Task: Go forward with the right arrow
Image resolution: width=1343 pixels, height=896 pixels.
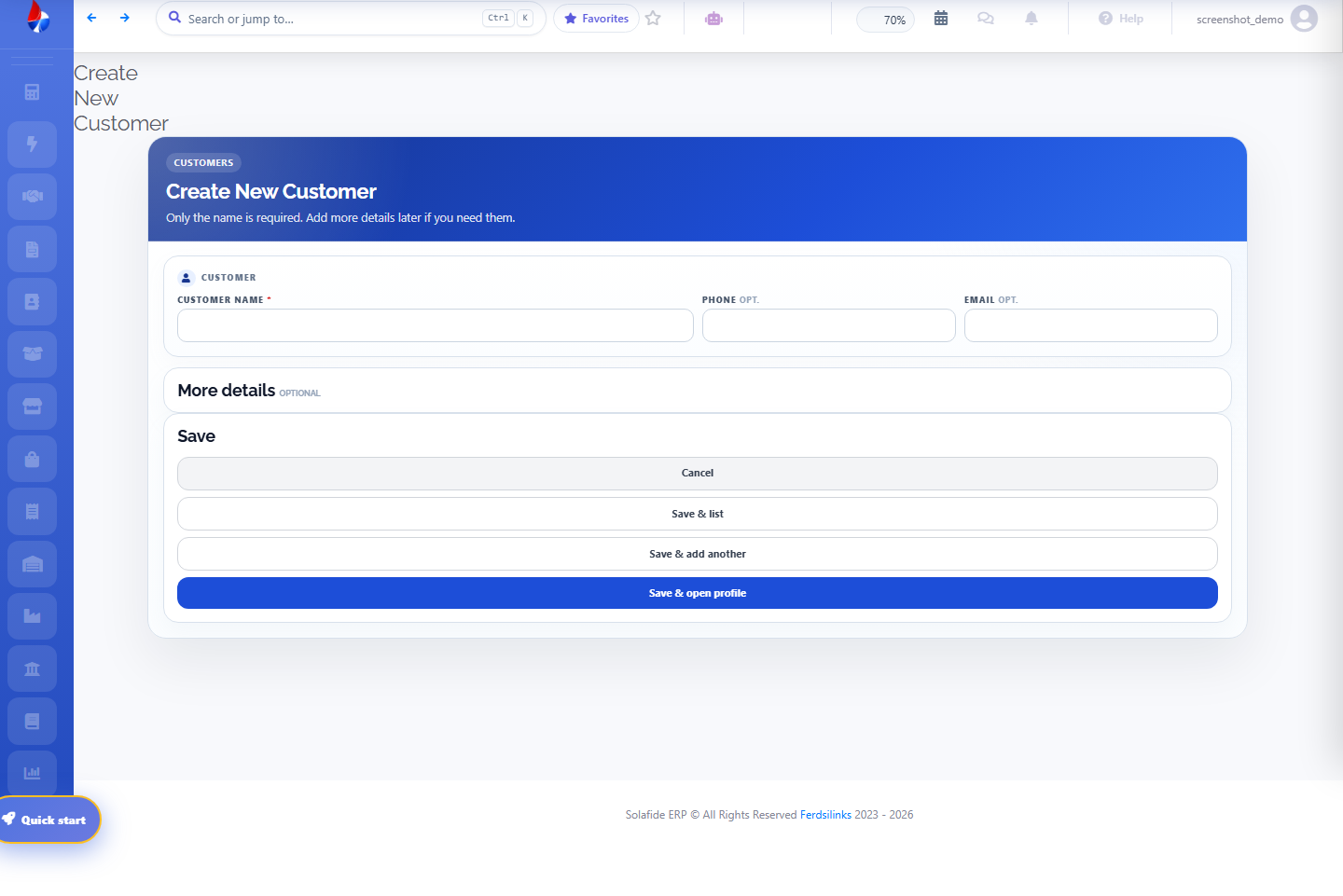Action: 125,18
